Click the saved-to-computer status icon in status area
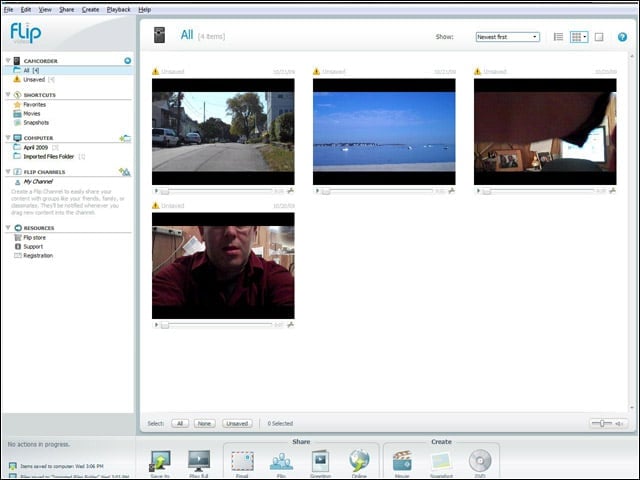Screen dimensions: 640x480 coord(13,466)
